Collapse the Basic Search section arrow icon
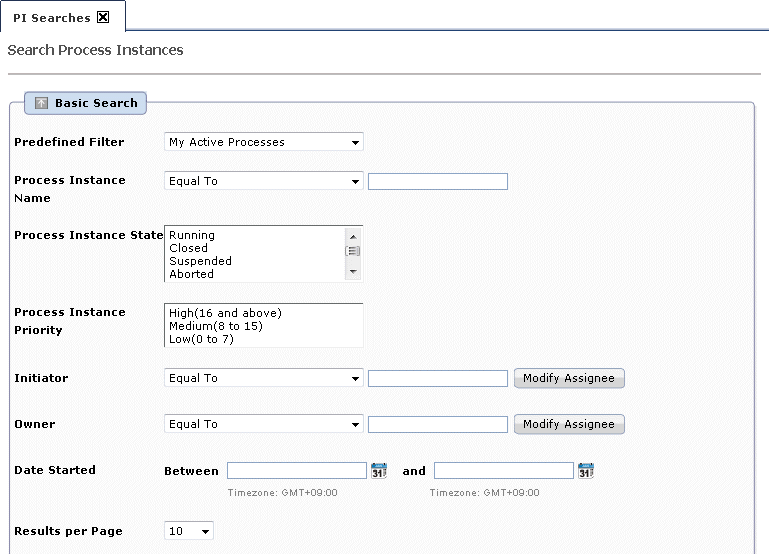The image size is (778, 554). (x=41, y=103)
